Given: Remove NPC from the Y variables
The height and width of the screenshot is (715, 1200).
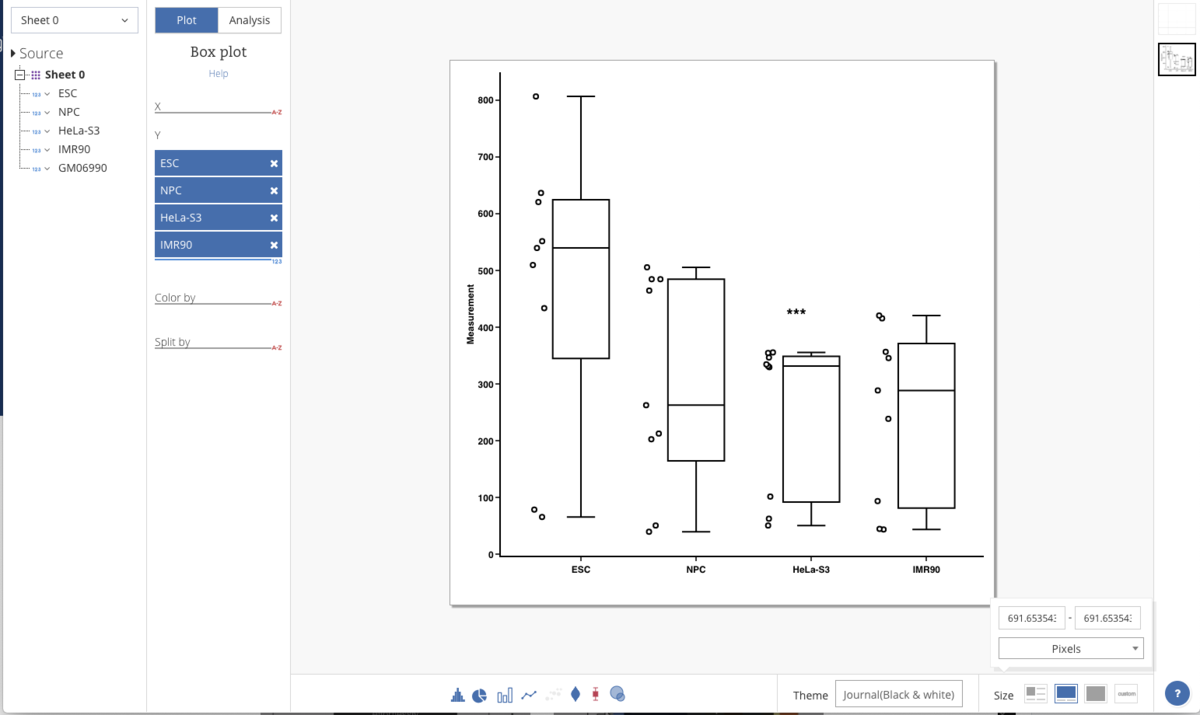Looking at the screenshot, I should 274,190.
